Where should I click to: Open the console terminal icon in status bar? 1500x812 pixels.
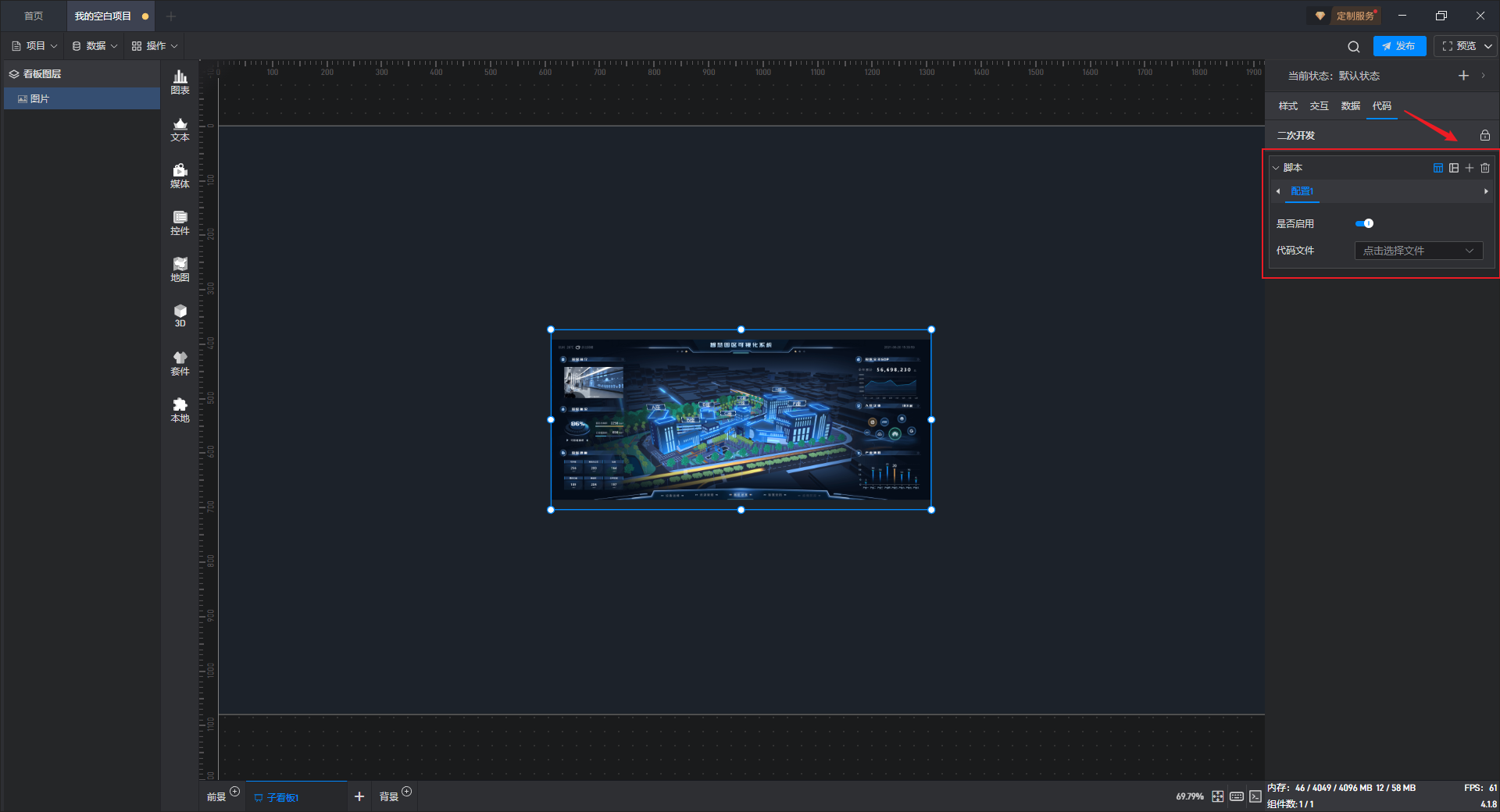pos(1255,796)
